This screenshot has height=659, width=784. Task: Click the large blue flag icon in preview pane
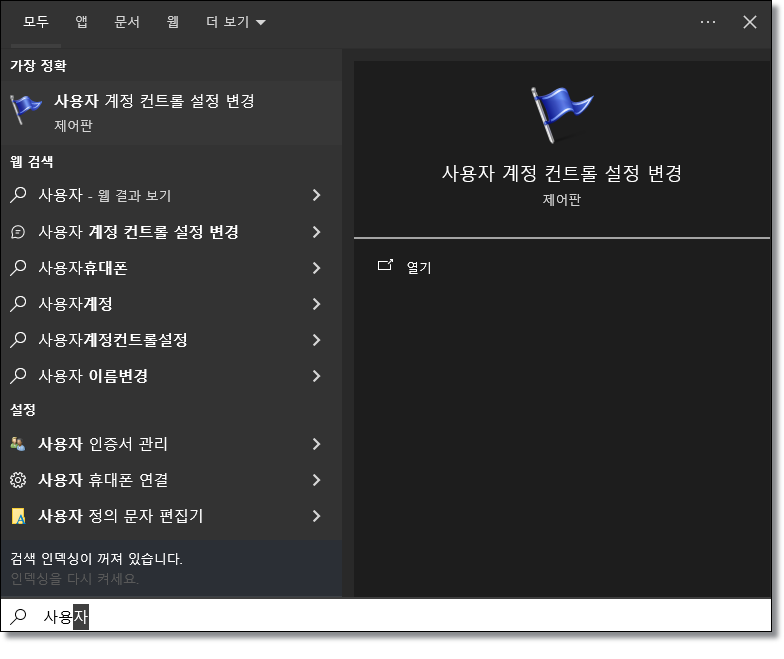click(562, 115)
